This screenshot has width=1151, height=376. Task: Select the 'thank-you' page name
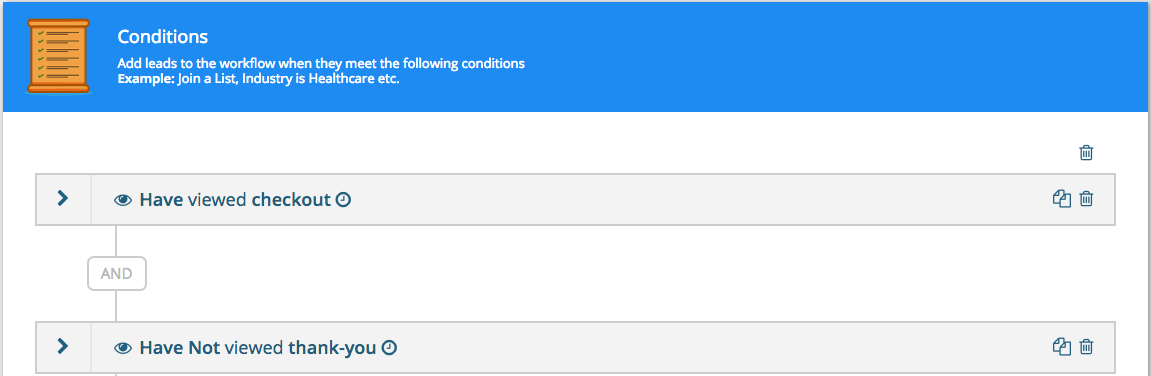coord(333,347)
